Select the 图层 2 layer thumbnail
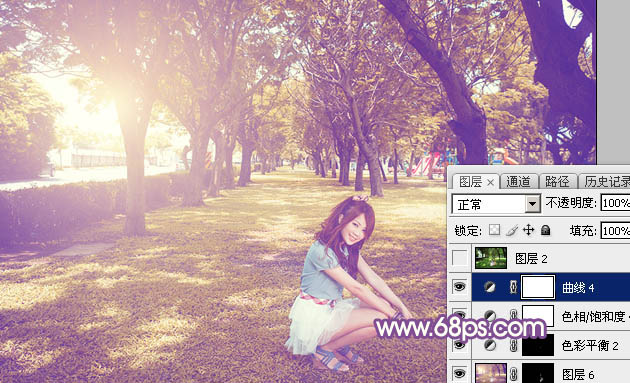Screen dimensions: 630x383 pos(491,258)
